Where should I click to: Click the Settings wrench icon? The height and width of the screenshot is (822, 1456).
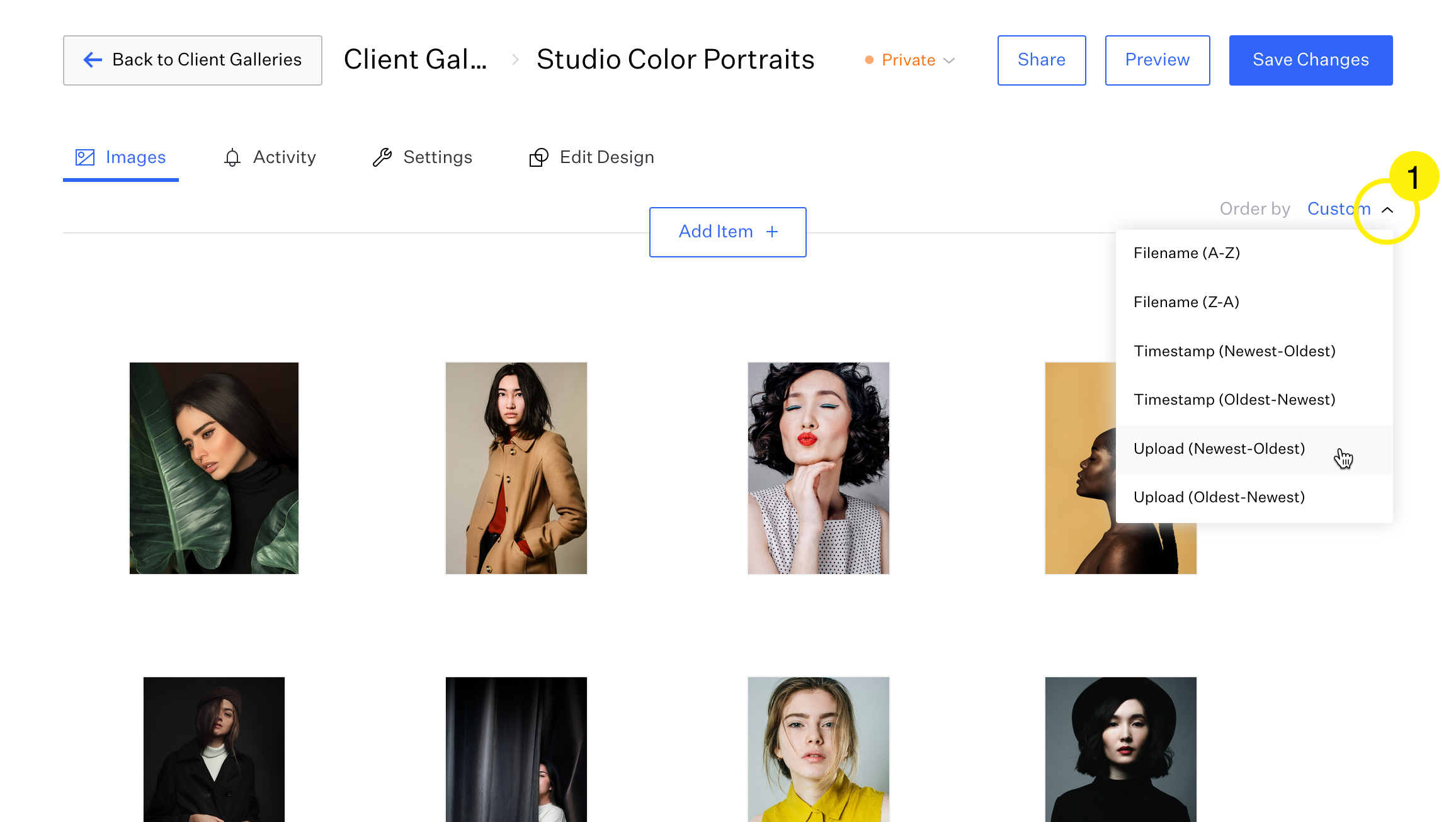click(382, 157)
